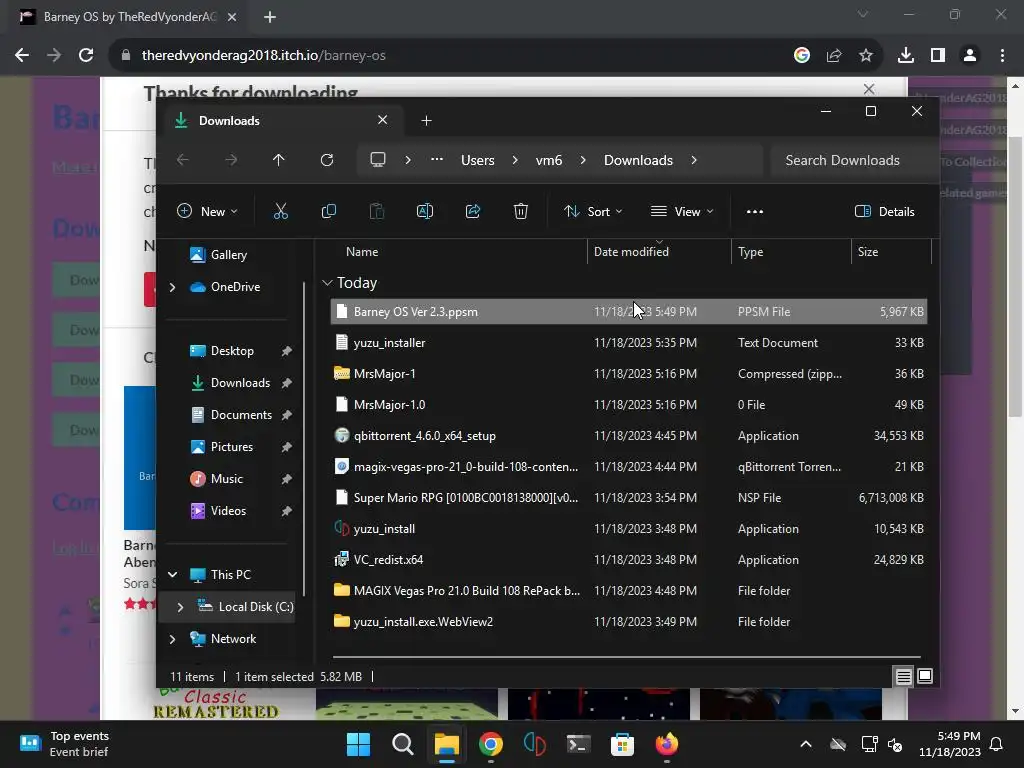Open the Chrome three-dot menu
Screen dimensions: 1024x768
coord(1002,56)
